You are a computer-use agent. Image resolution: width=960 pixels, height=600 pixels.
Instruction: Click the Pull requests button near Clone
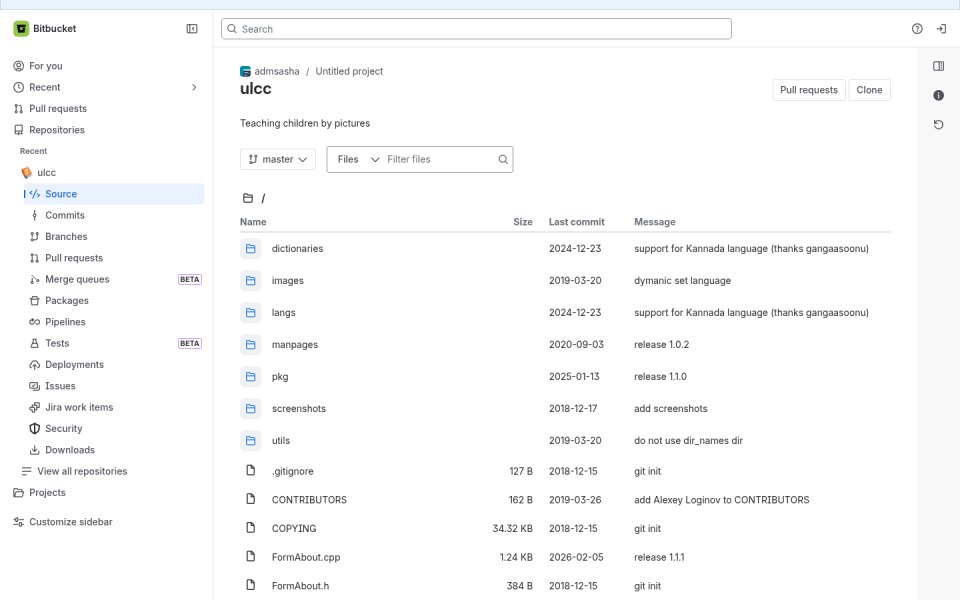pos(808,90)
